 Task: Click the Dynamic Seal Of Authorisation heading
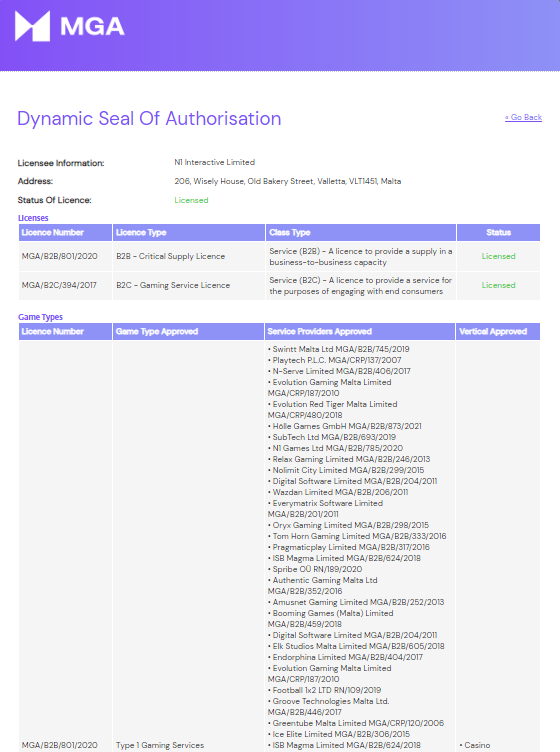[149, 118]
